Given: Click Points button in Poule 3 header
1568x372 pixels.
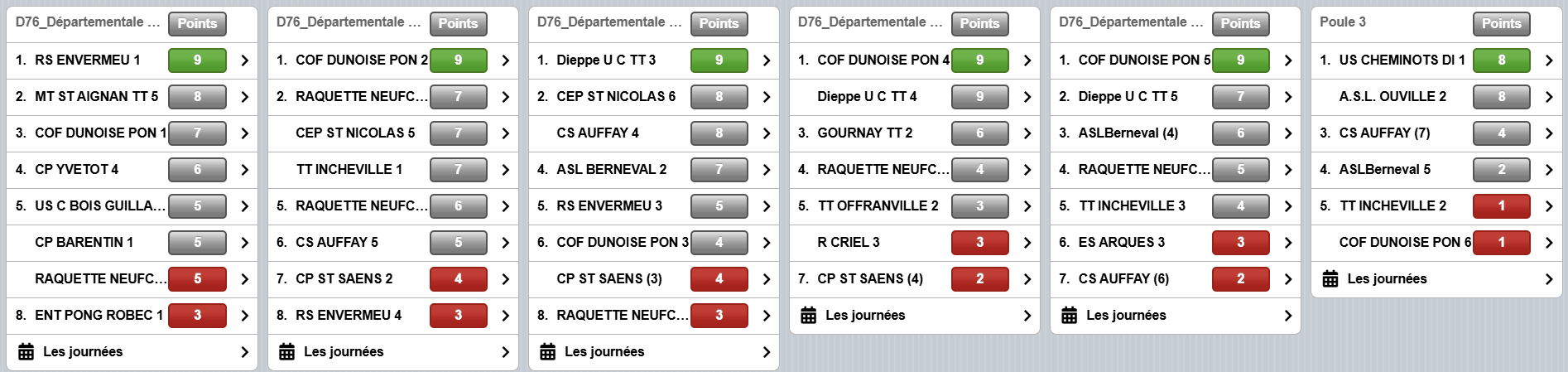Looking at the screenshot, I should pyautogui.click(x=1501, y=24).
